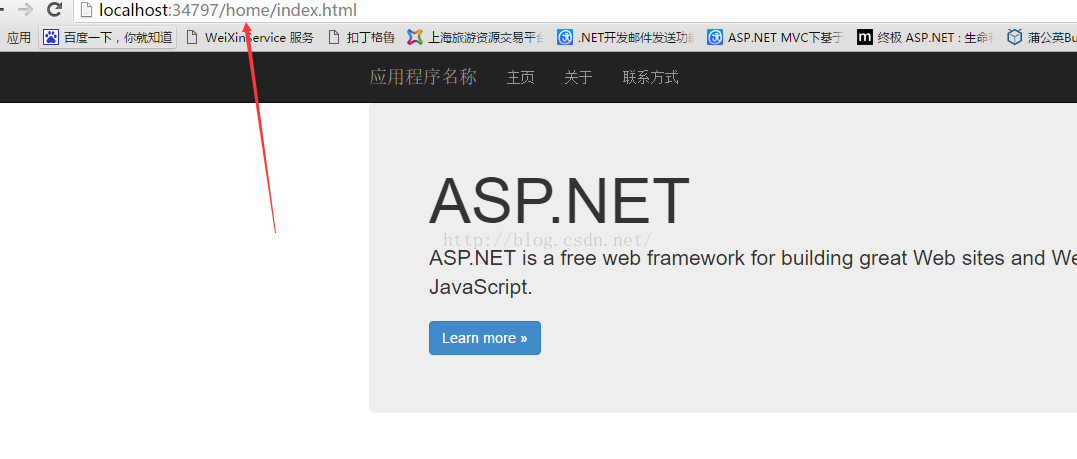The height and width of the screenshot is (459, 1077).
Task: Click the 蒲公英 cube icon
Action: pos(1014,37)
